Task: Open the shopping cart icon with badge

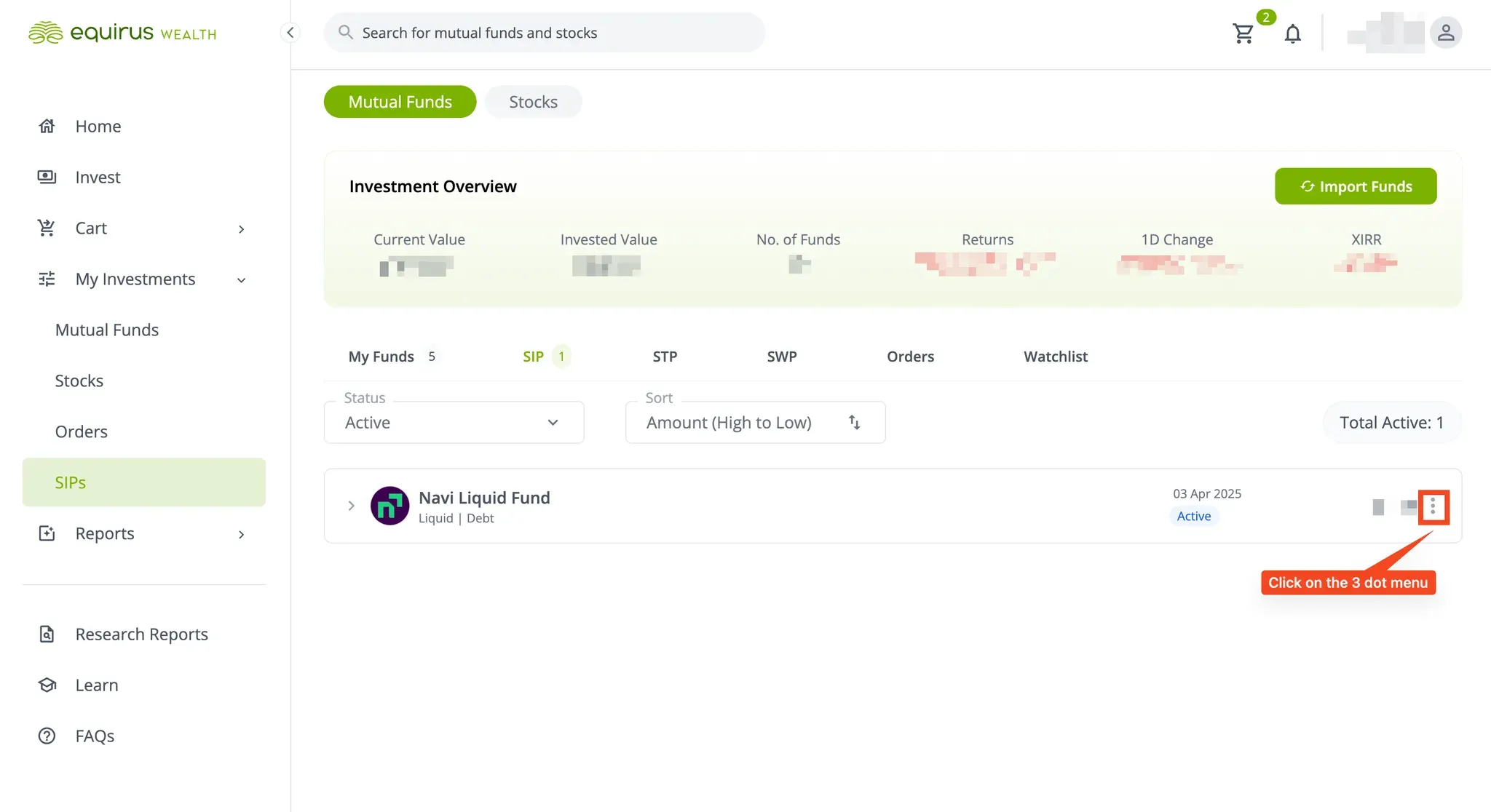Action: 1243,33
